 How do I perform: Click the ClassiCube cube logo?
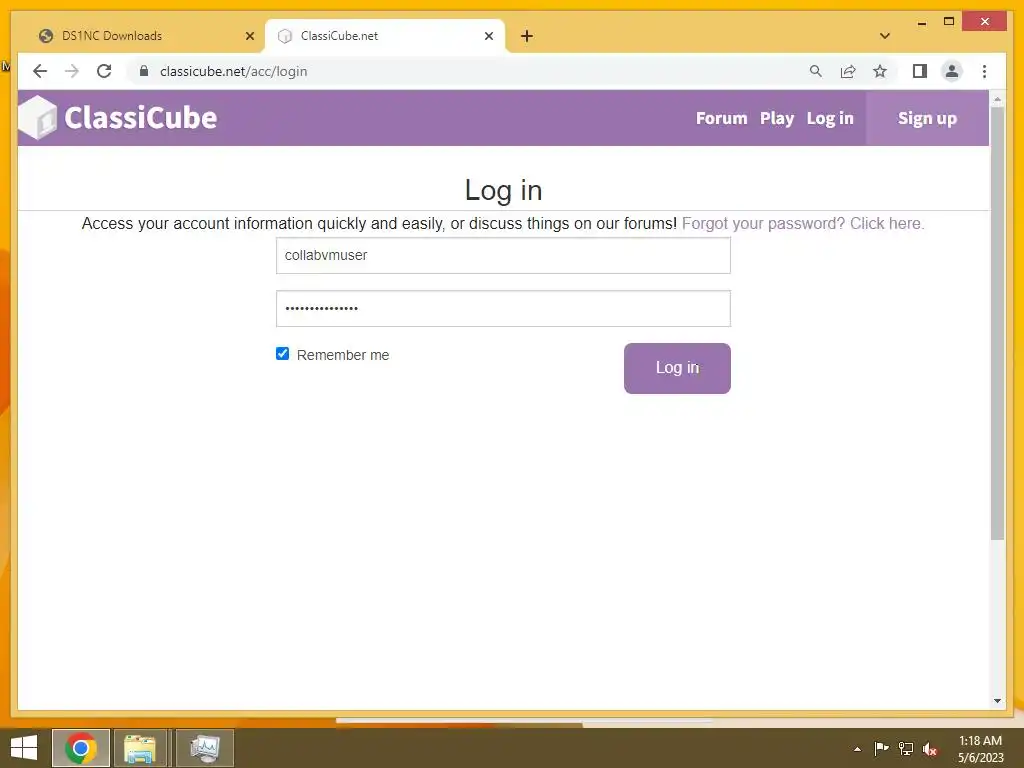click(x=38, y=118)
